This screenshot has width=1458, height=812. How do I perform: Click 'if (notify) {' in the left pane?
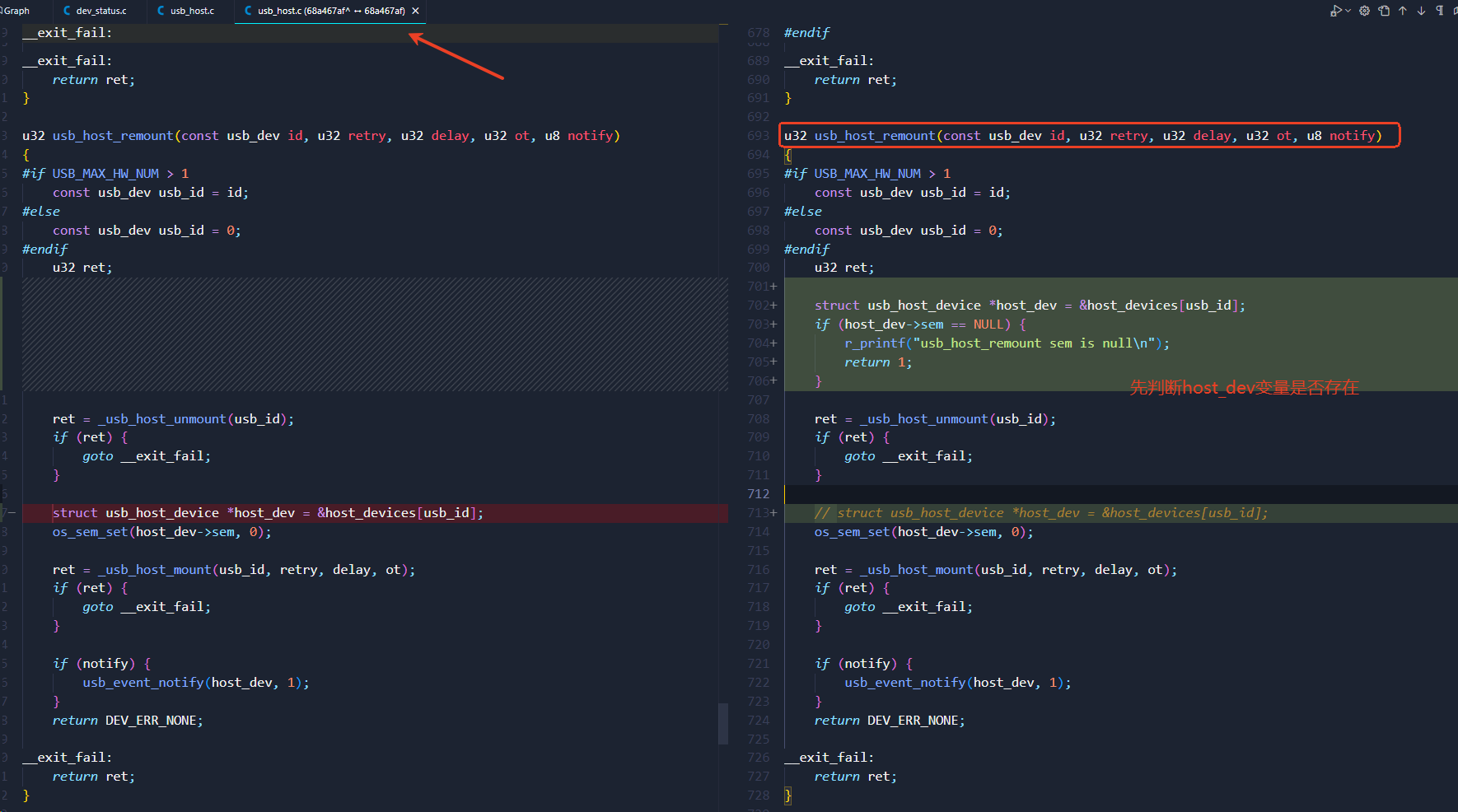point(101,664)
